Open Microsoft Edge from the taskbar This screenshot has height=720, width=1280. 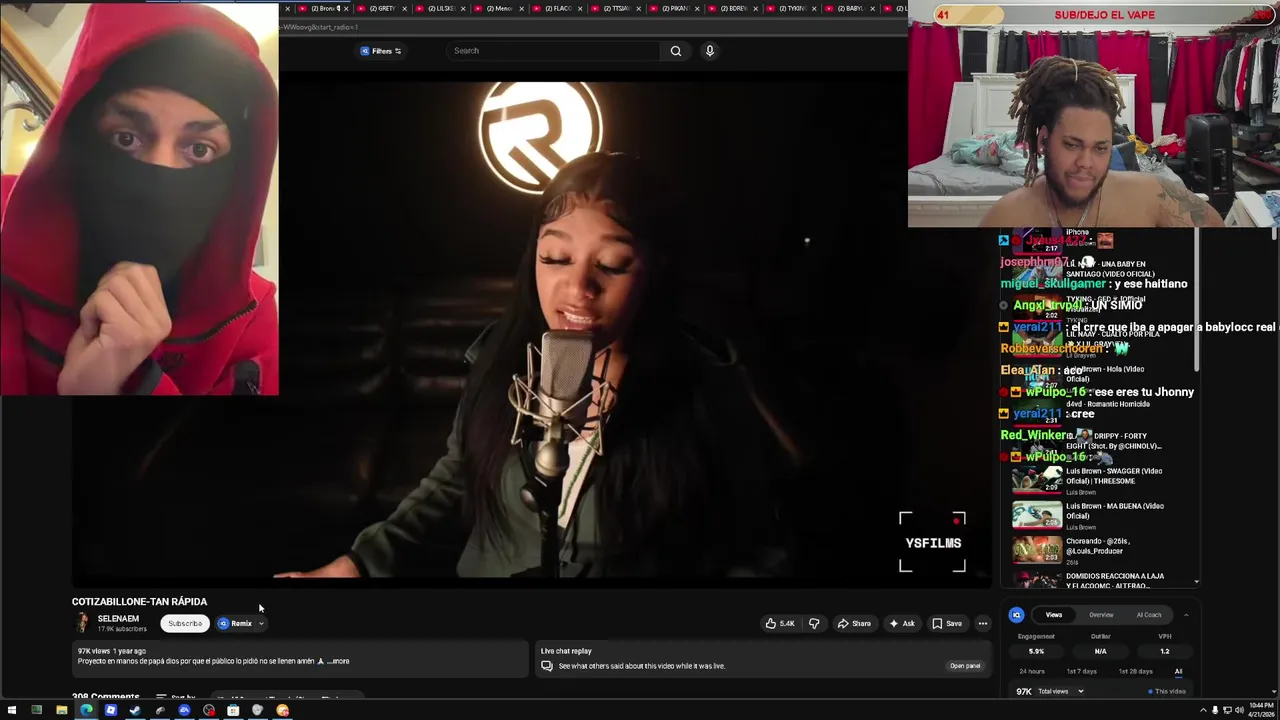click(x=86, y=710)
